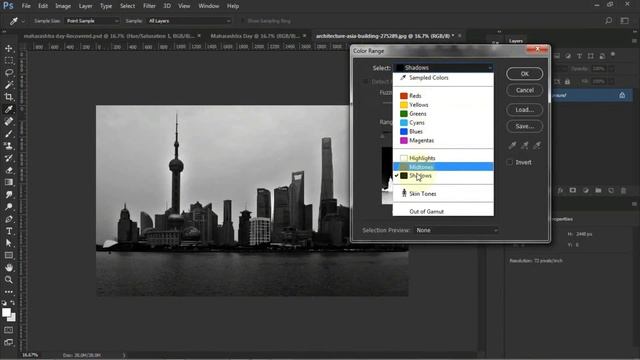Toggle Show Sampling Ring checkbox
The image size is (640, 360).
click(243, 20)
